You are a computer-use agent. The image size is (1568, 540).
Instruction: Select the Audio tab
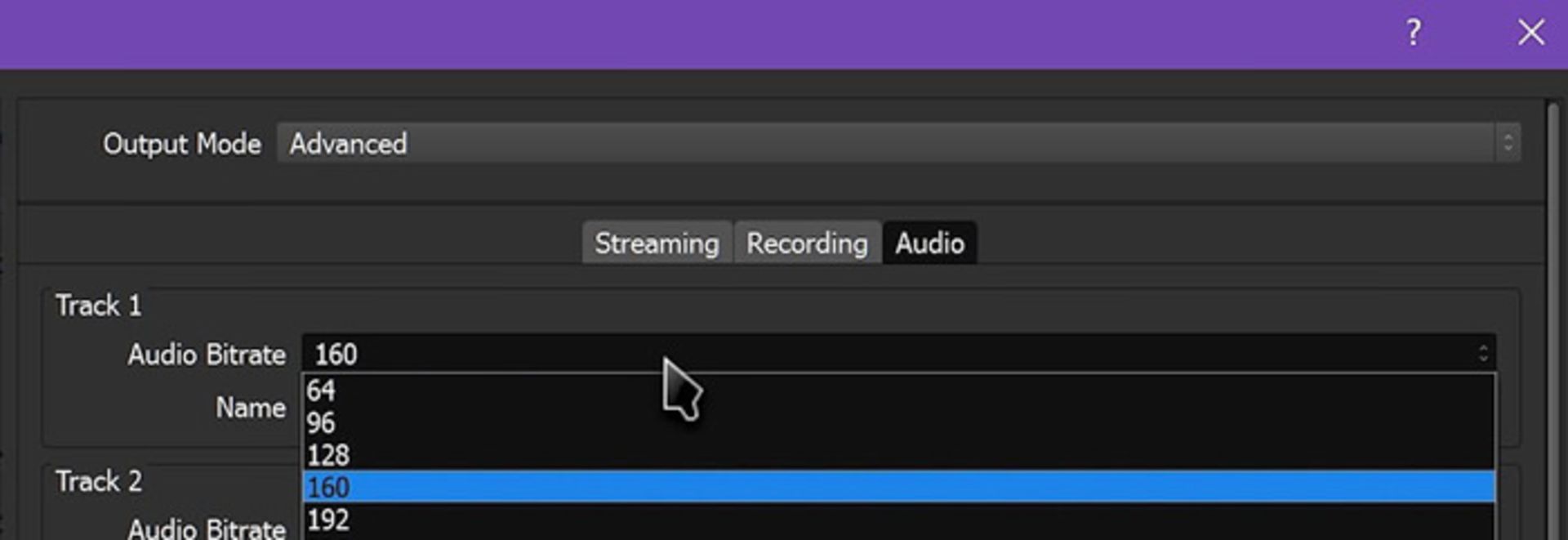(x=929, y=243)
